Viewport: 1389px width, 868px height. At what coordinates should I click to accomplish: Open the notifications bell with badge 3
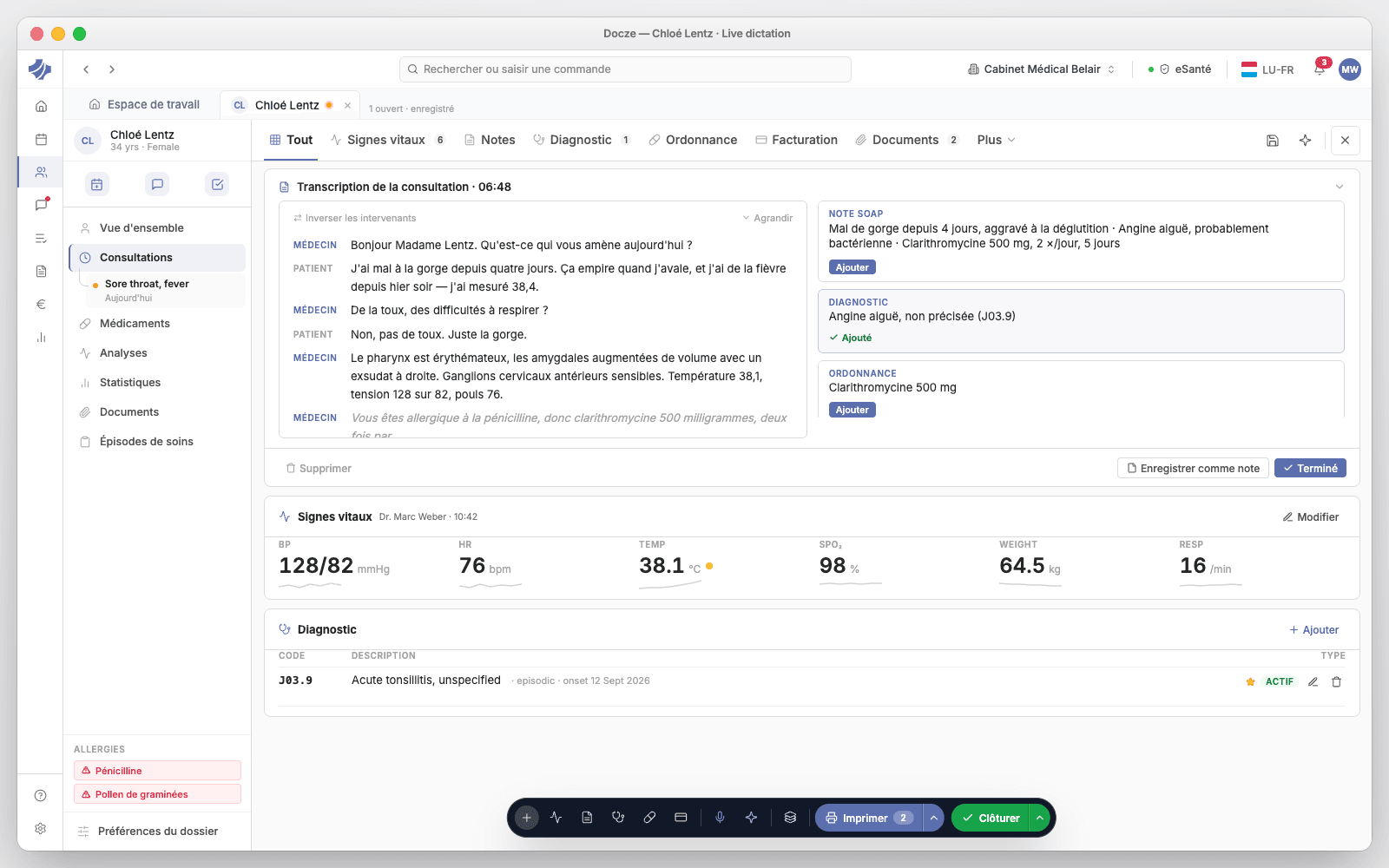1320,69
